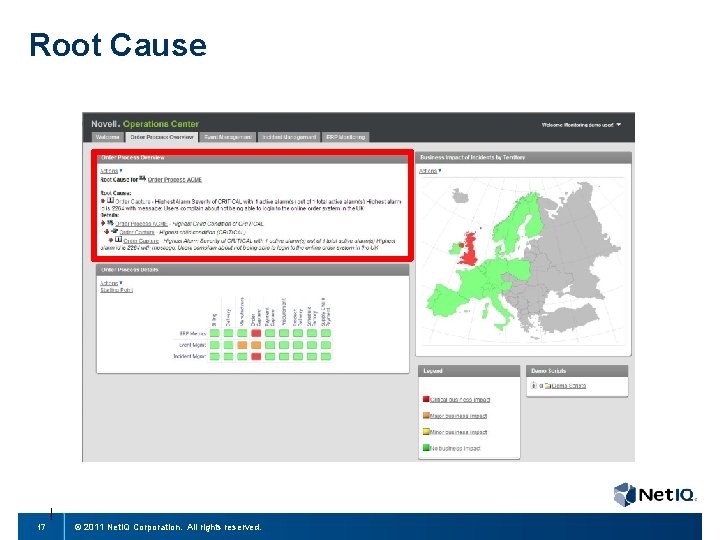Open the last Order Capture link in Details
720x540 pixels.
point(141,241)
